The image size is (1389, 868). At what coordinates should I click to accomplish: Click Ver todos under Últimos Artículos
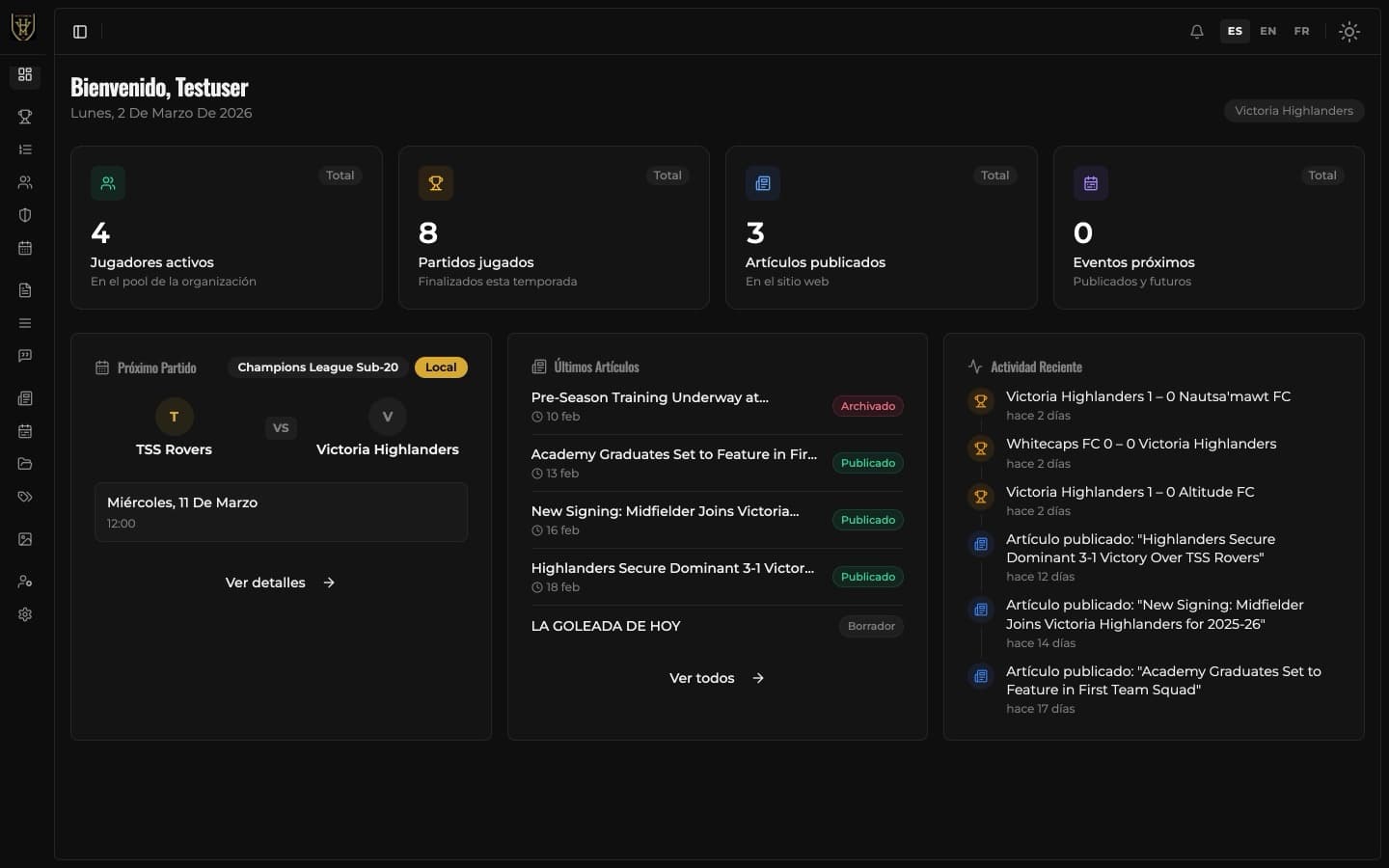[716, 678]
